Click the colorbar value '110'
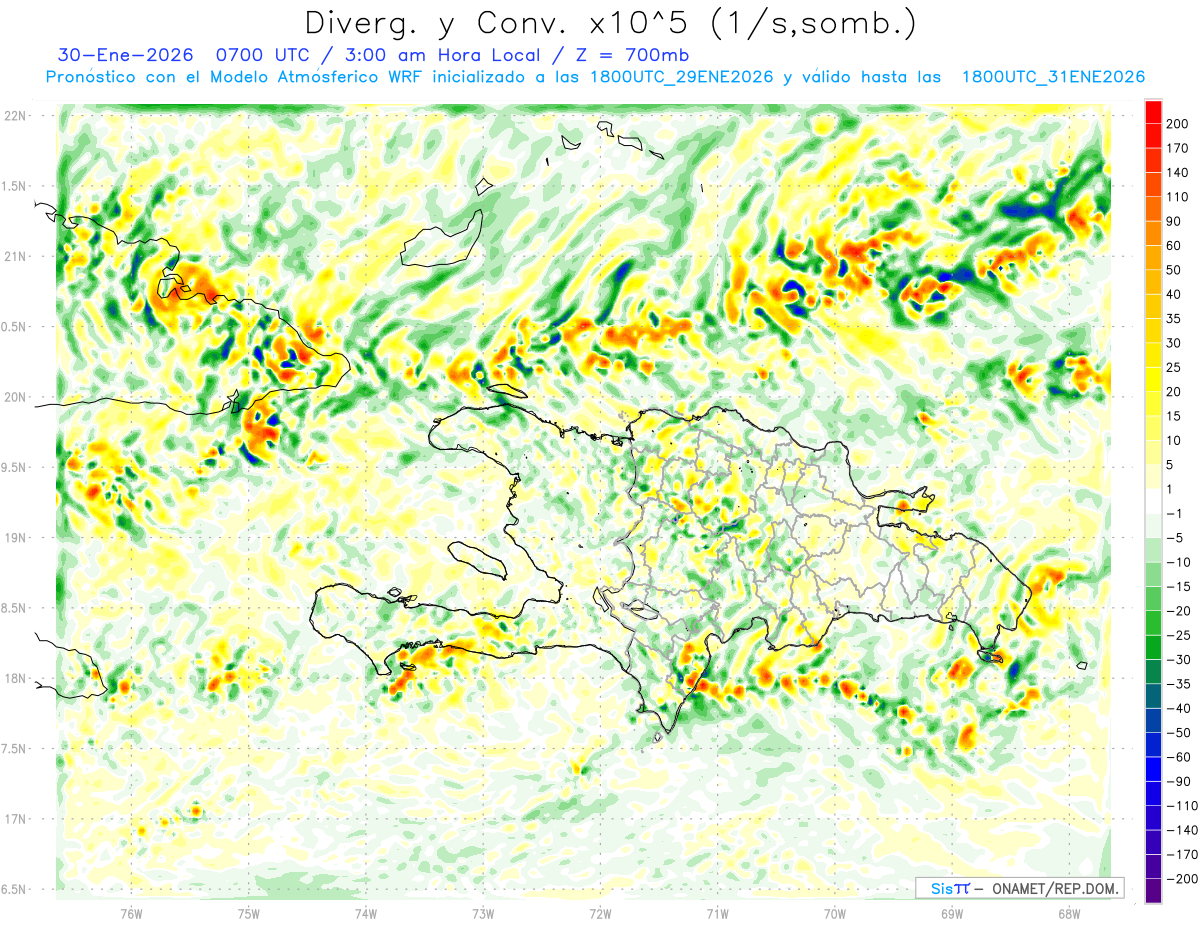Screen dimensions: 1200x927 tap(1179, 197)
